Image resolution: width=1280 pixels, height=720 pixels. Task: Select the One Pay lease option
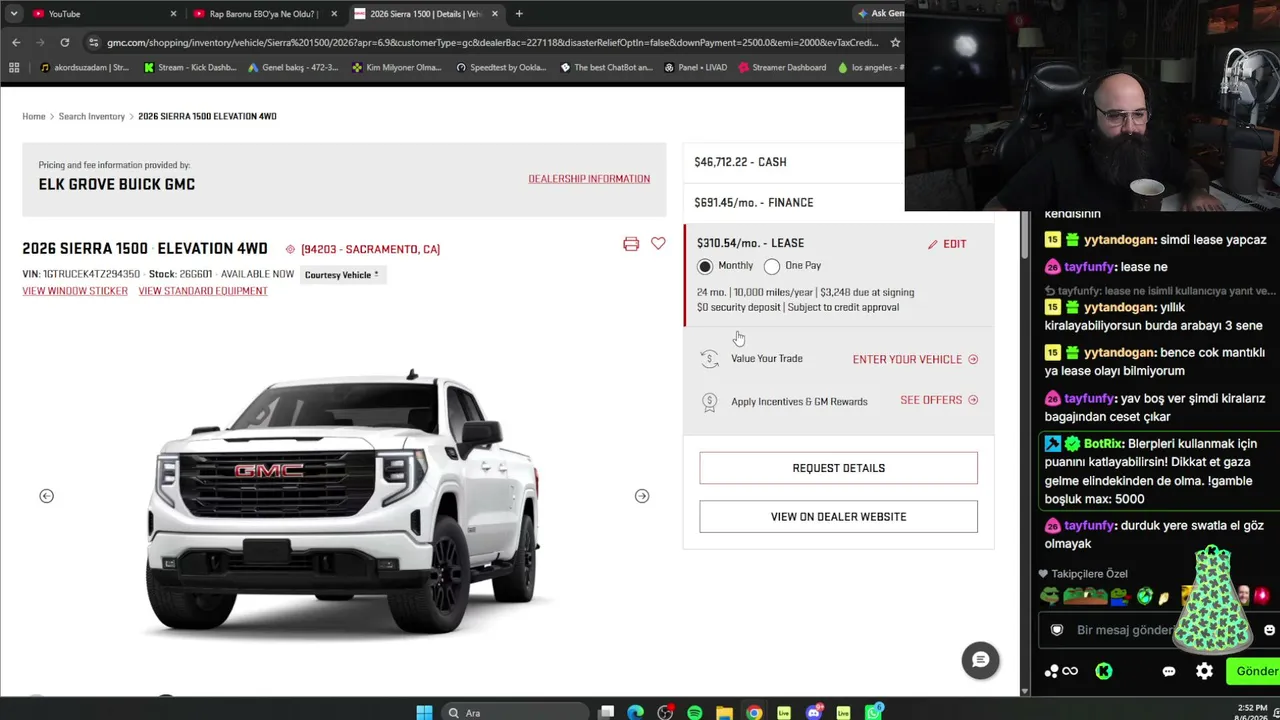[772, 266]
